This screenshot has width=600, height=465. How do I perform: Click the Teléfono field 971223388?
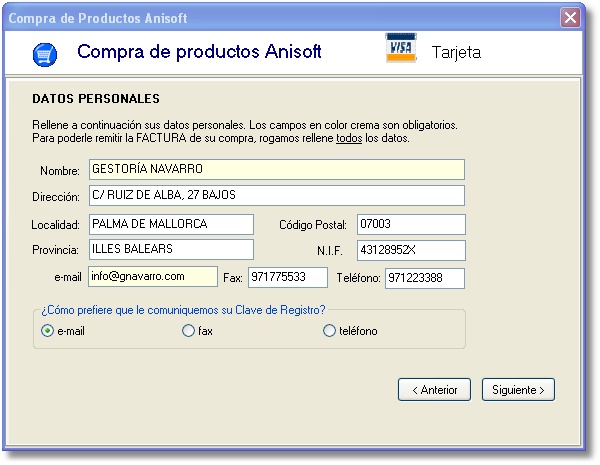[x=425, y=278]
